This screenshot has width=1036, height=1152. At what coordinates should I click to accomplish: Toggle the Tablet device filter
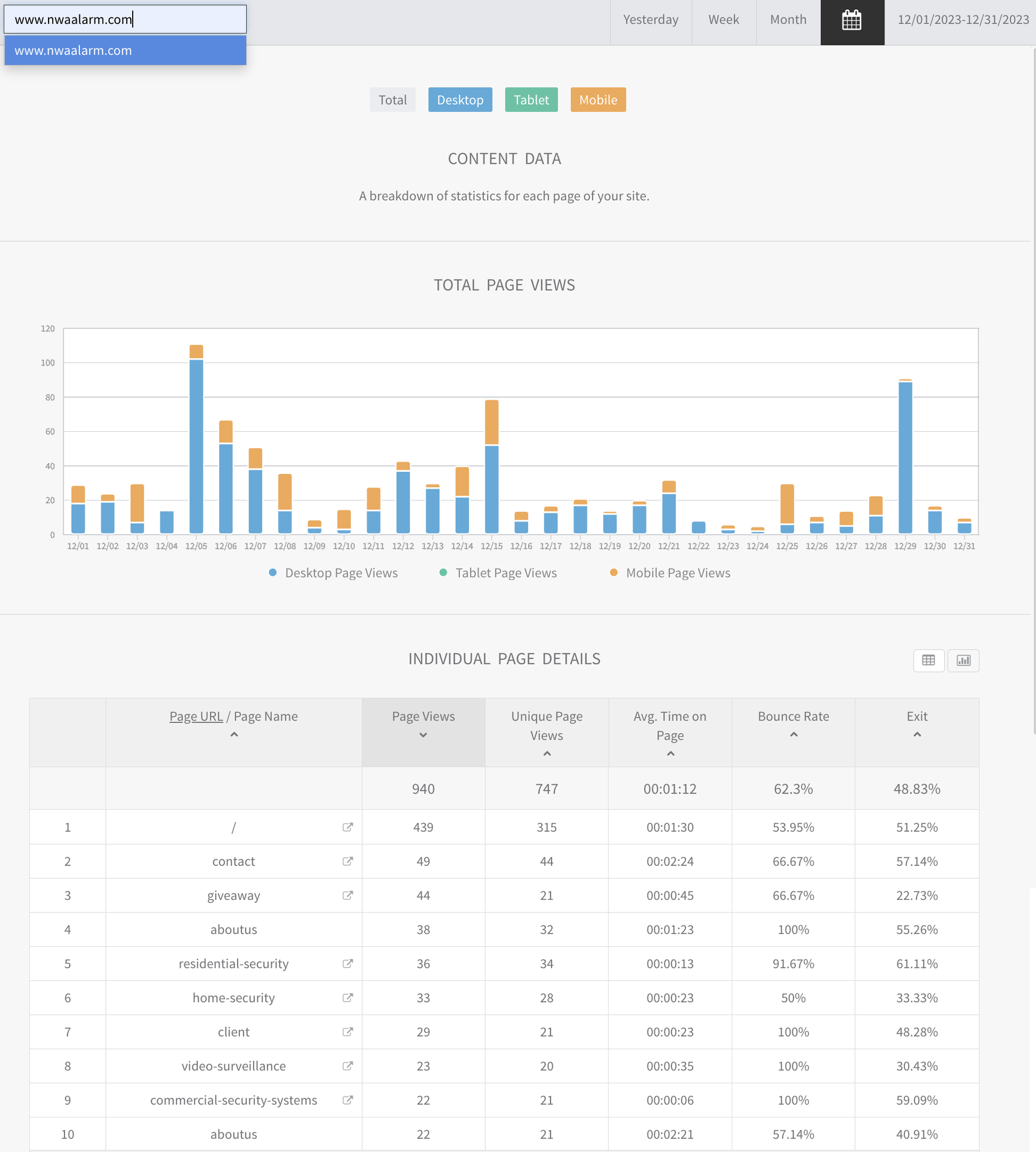(x=530, y=100)
